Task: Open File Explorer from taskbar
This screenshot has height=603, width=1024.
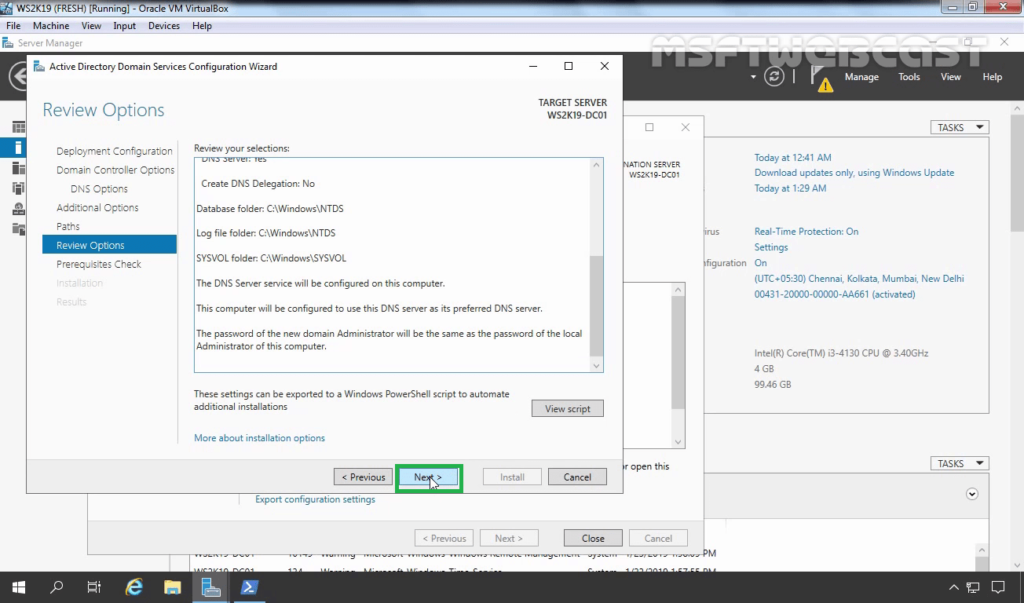Action: tap(172, 587)
